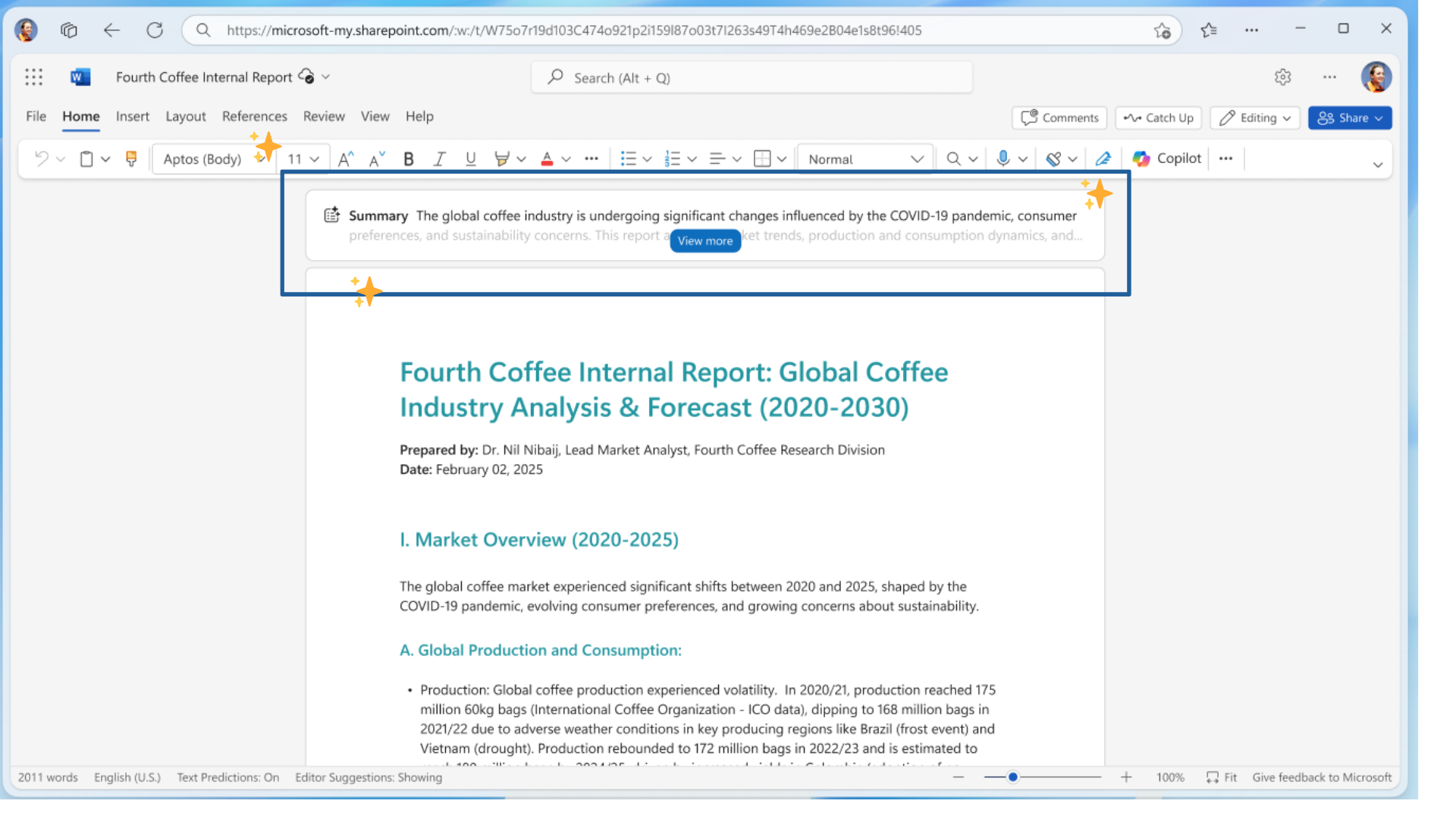Click View more on the summary
Screen dimensions: 1456x819
click(x=704, y=241)
